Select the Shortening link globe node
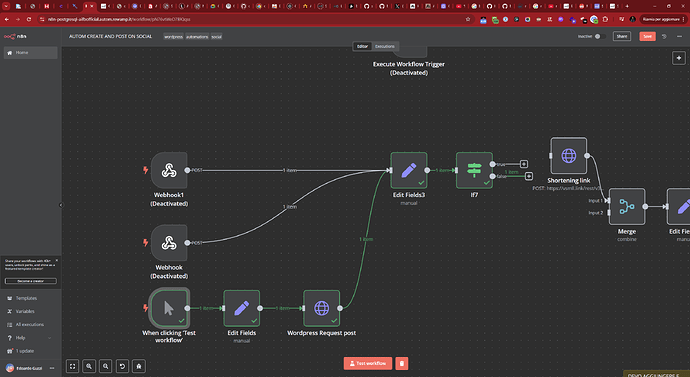The width and height of the screenshot is (690, 377). click(x=569, y=156)
